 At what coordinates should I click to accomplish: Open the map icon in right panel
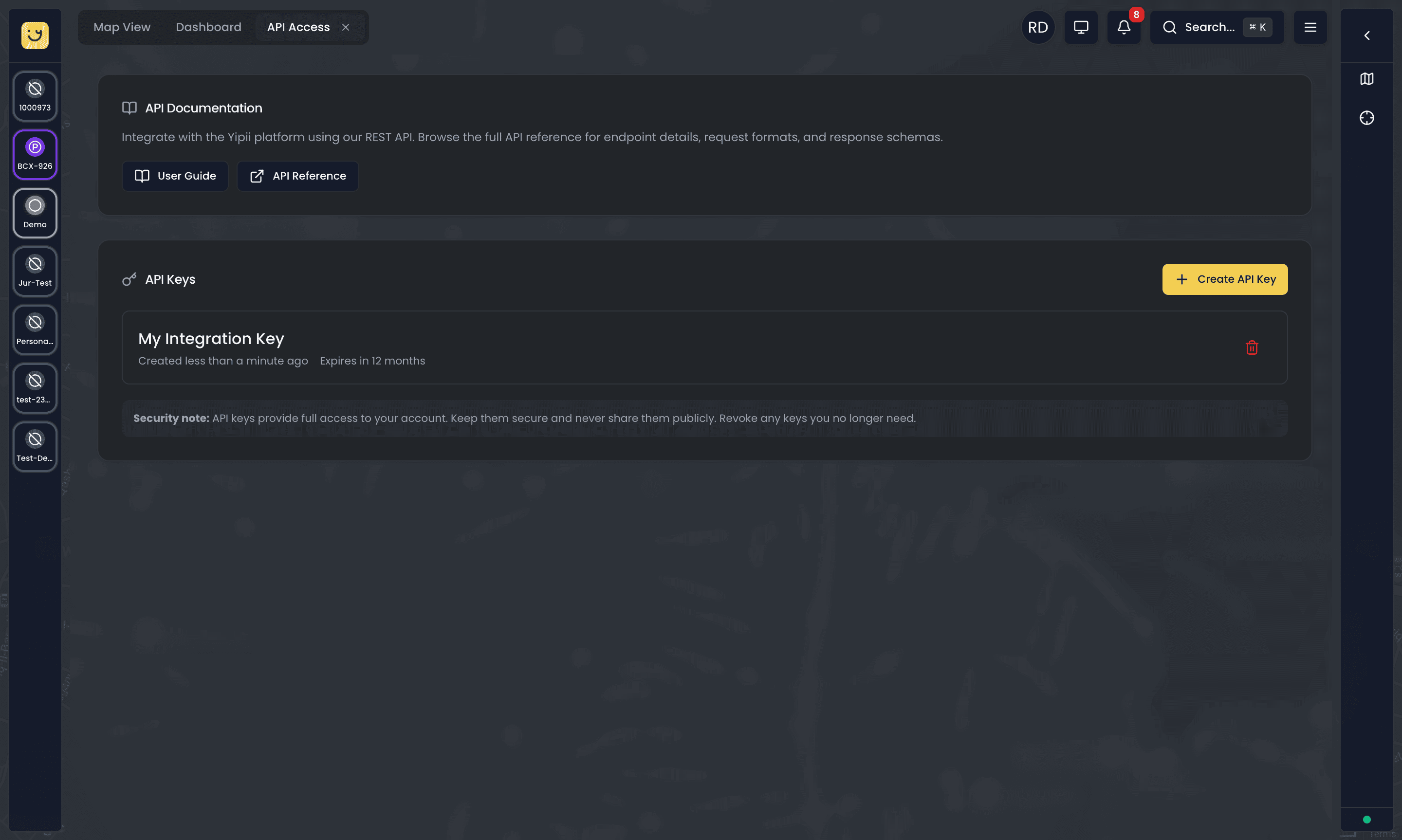(x=1366, y=79)
